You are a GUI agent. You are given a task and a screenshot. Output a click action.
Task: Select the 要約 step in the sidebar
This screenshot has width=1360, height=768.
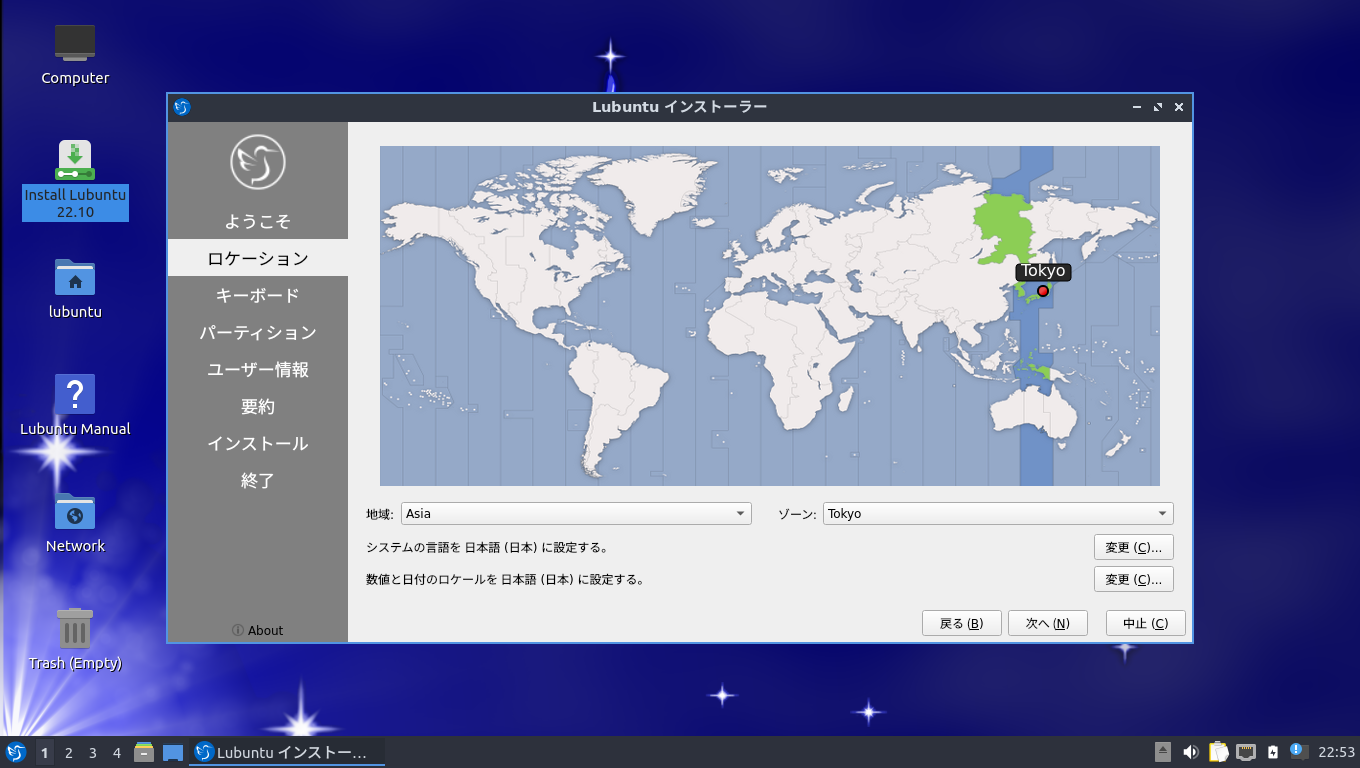258,406
